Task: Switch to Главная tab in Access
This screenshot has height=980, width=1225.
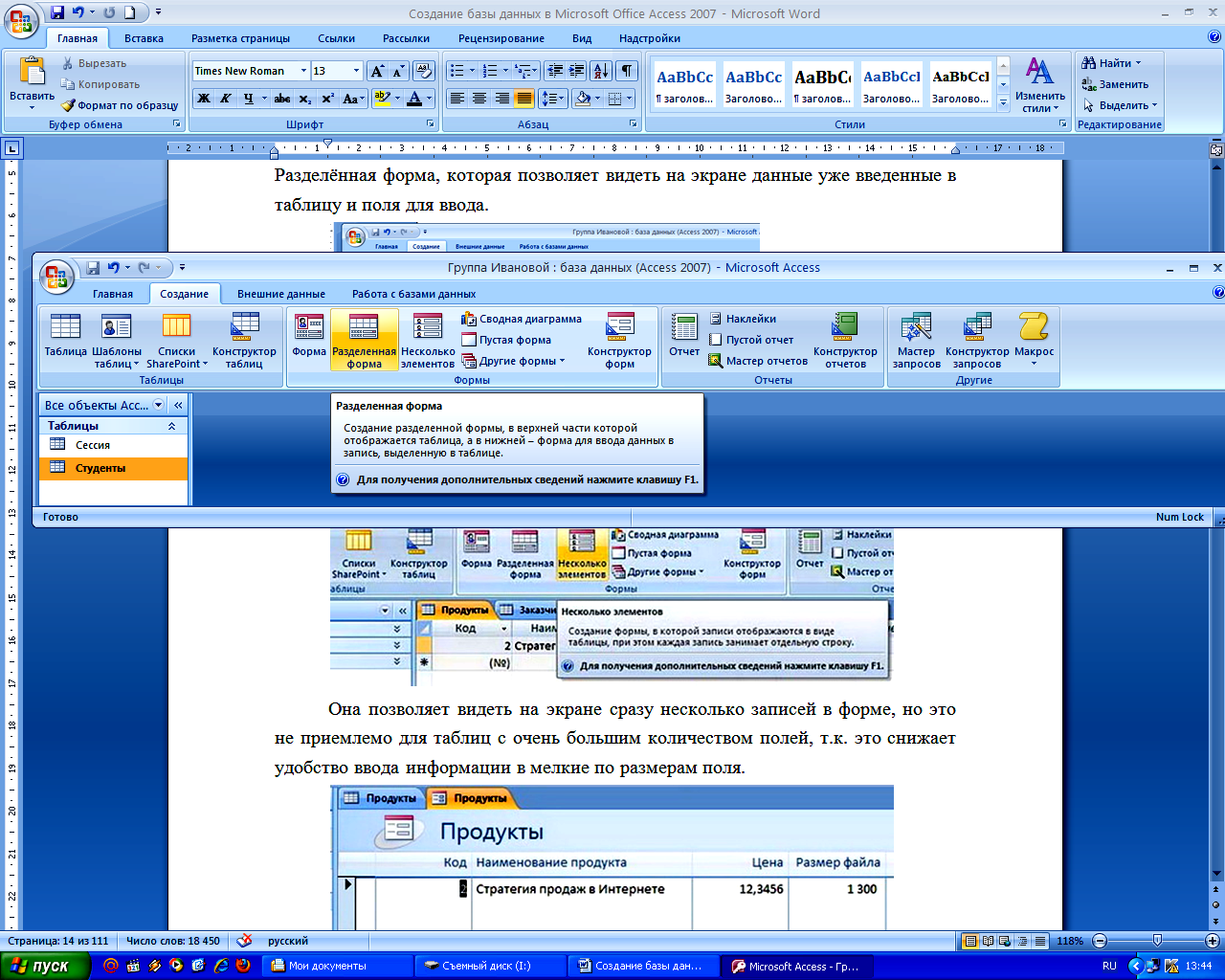Action: [113, 294]
